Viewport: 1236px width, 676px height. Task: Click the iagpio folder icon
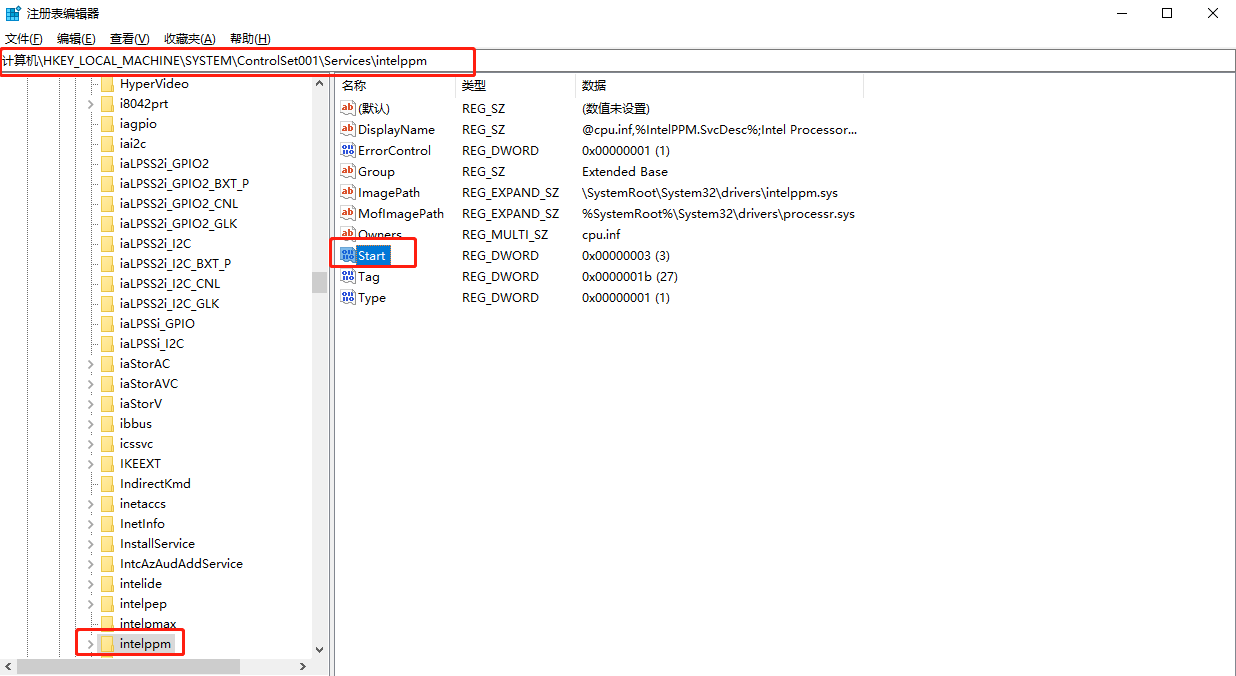click(x=107, y=124)
